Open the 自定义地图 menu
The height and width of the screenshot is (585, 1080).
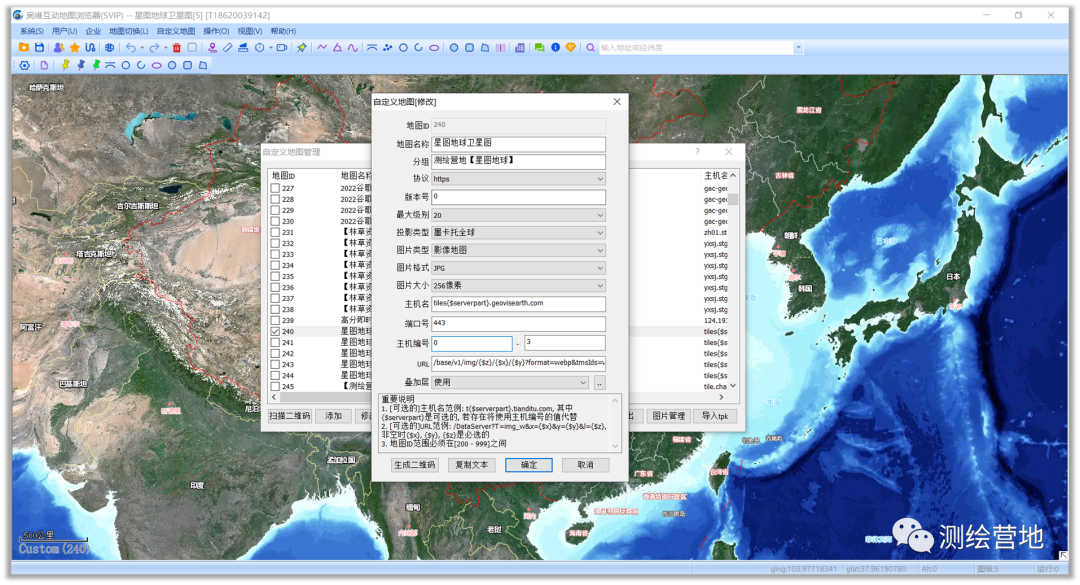pos(176,31)
